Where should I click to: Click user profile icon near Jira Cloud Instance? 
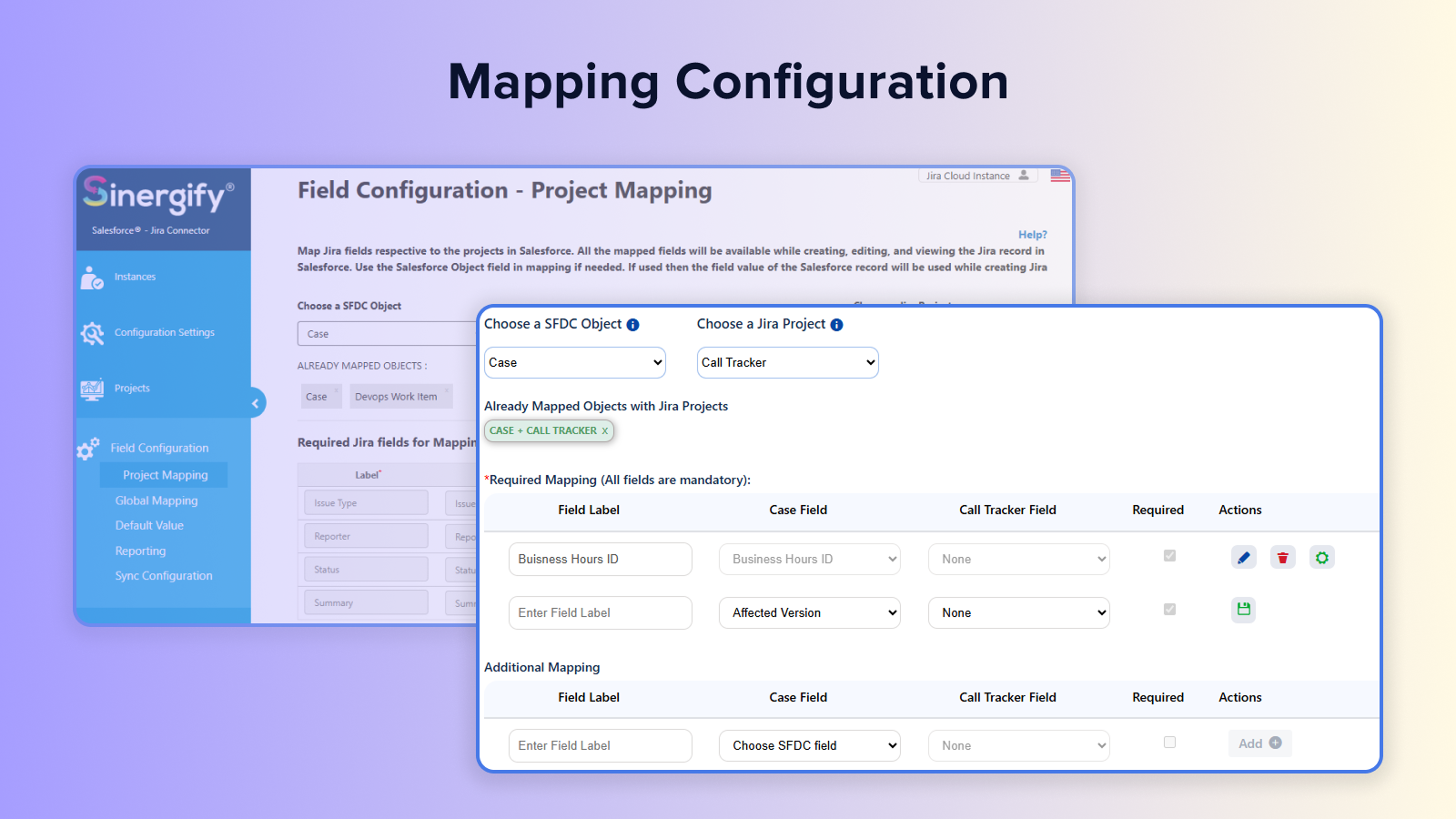(x=1024, y=176)
